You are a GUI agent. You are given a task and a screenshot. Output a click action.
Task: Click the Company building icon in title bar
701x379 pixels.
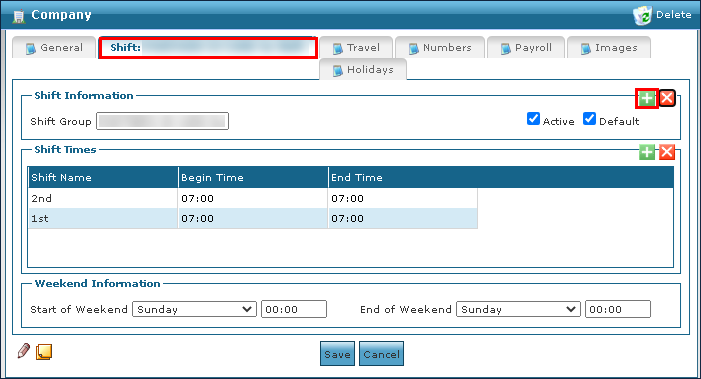19,16
